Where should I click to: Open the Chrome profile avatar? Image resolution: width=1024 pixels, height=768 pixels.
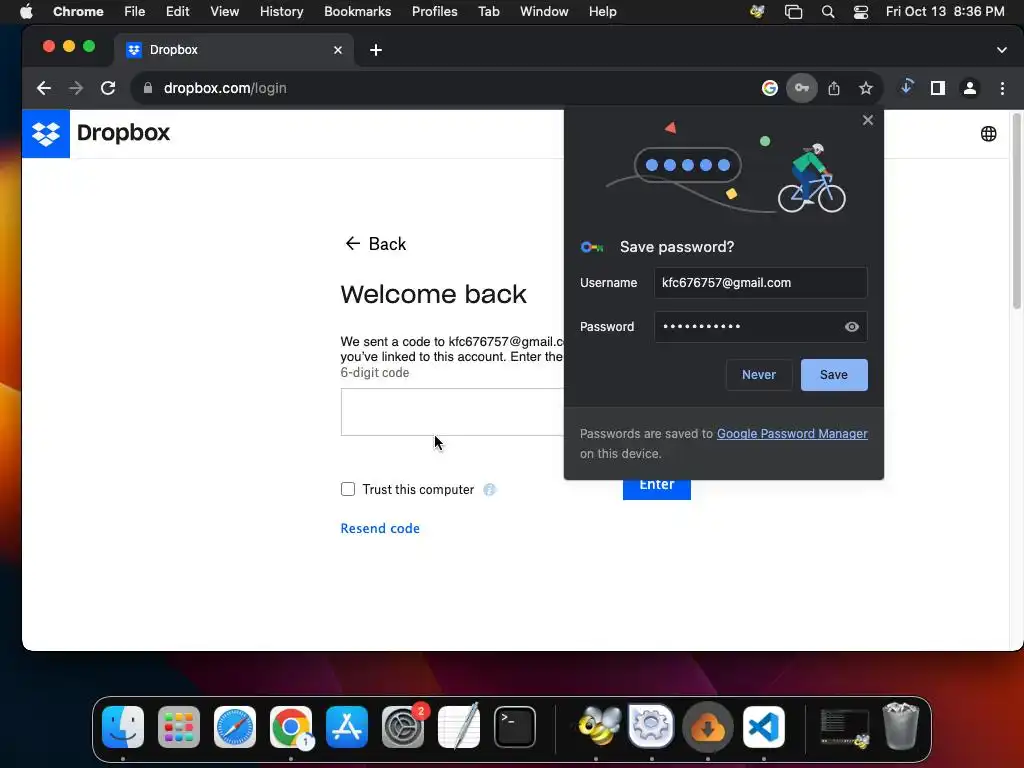[970, 88]
